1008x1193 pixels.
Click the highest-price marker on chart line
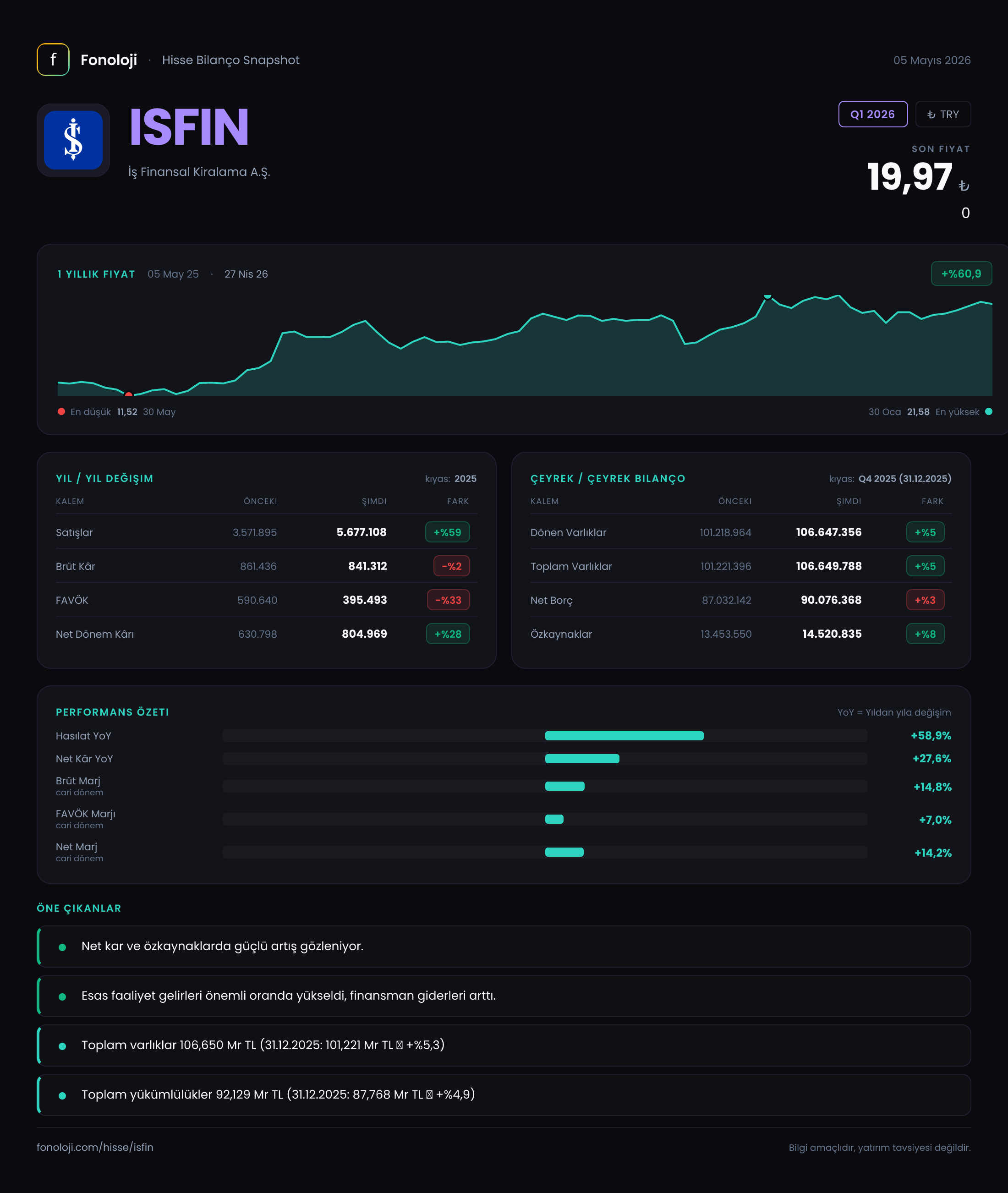(x=767, y=296)
